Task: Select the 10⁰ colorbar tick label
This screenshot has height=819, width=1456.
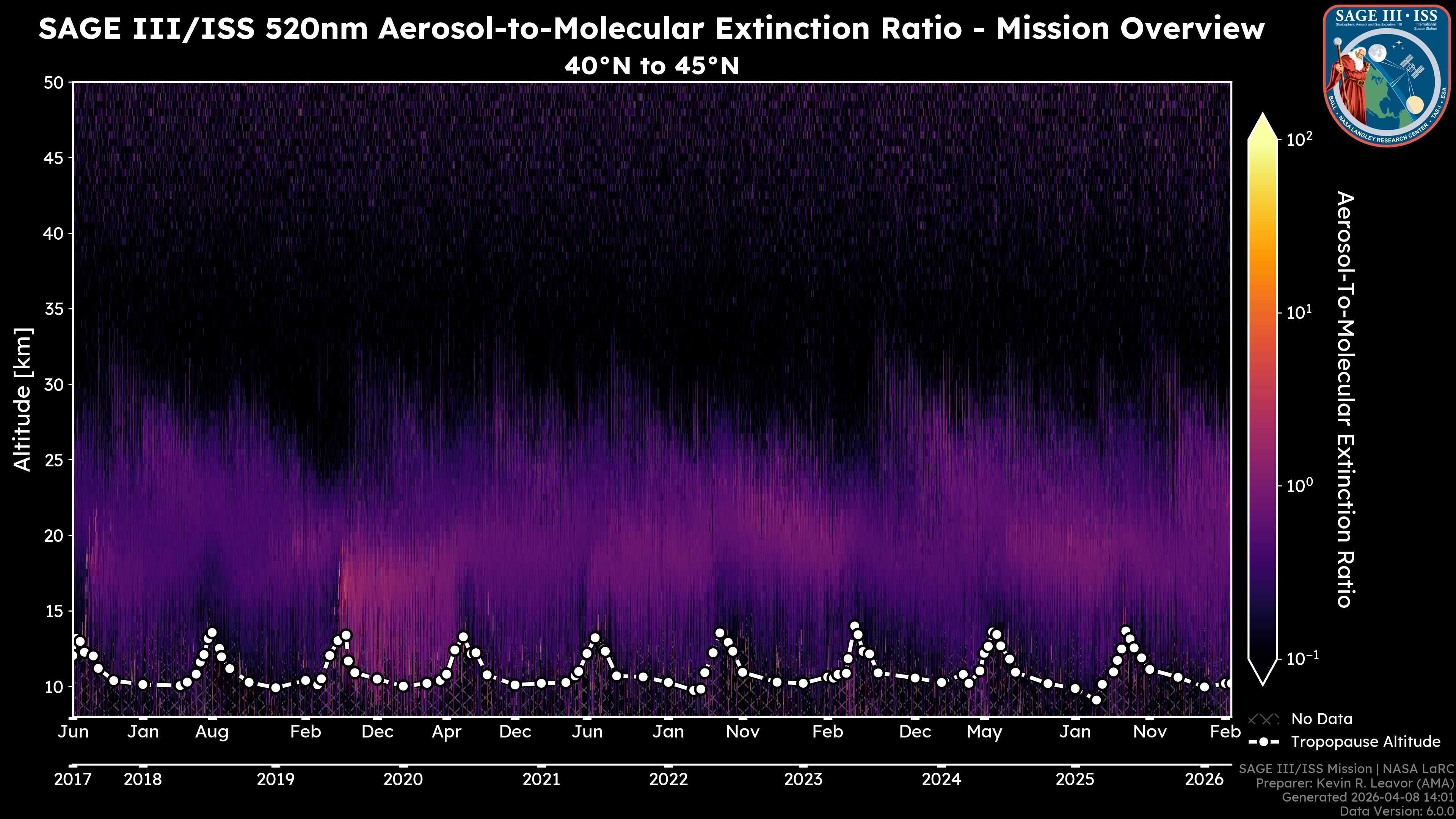Action: pyautogui.click(x=1299, y=485)
